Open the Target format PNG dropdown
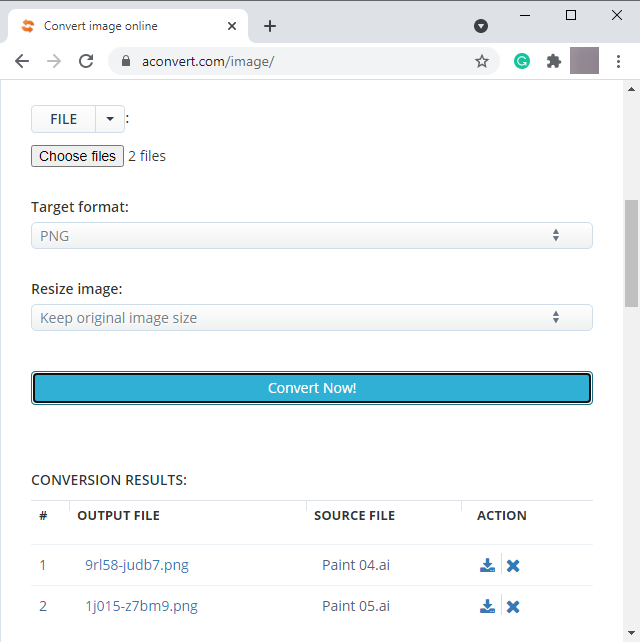The image size is (640, 642). coord(312,236)
